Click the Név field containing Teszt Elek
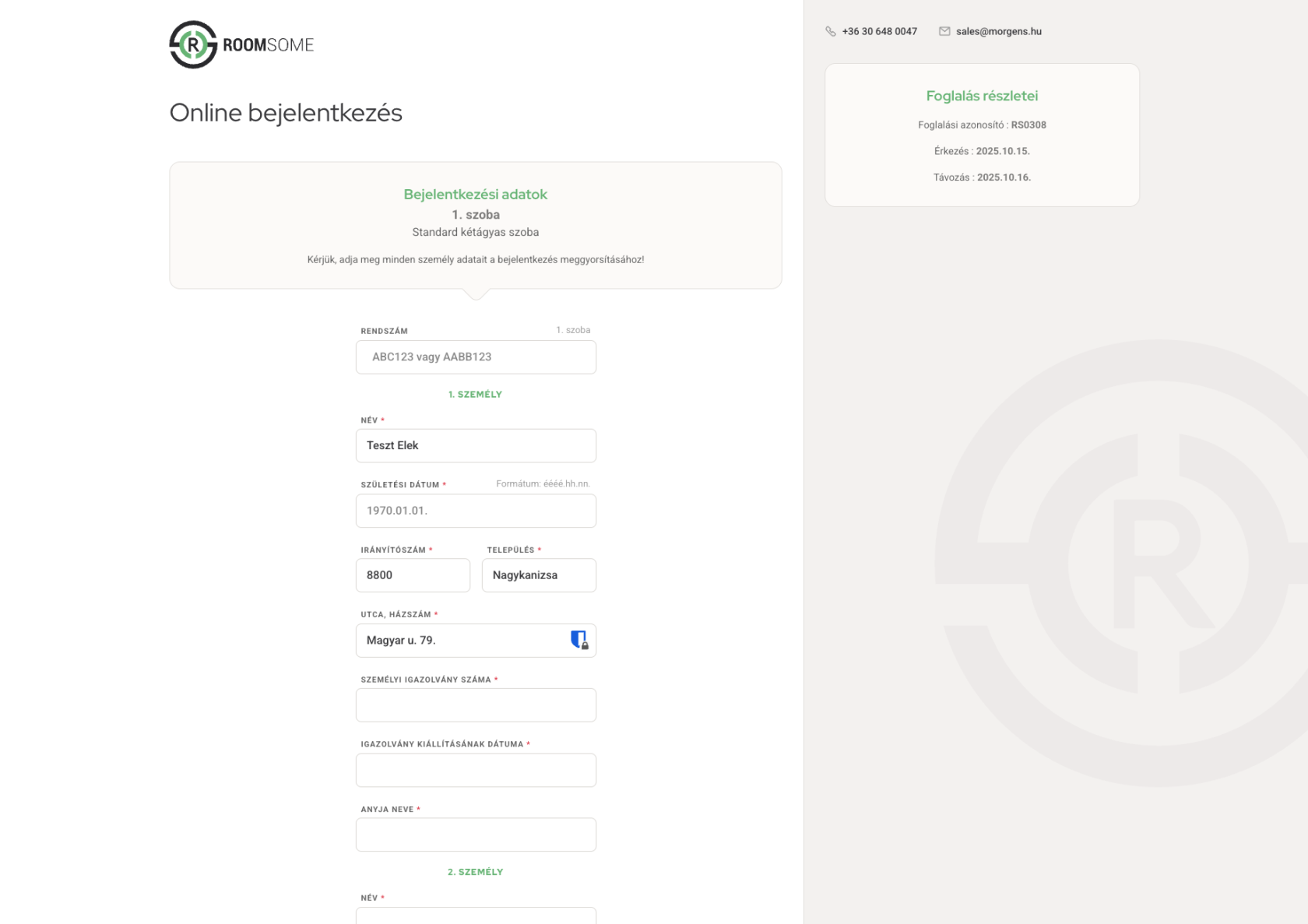The height and width of the screenshot is (924, 1308). pyautogui.click(x=476, y=446)
